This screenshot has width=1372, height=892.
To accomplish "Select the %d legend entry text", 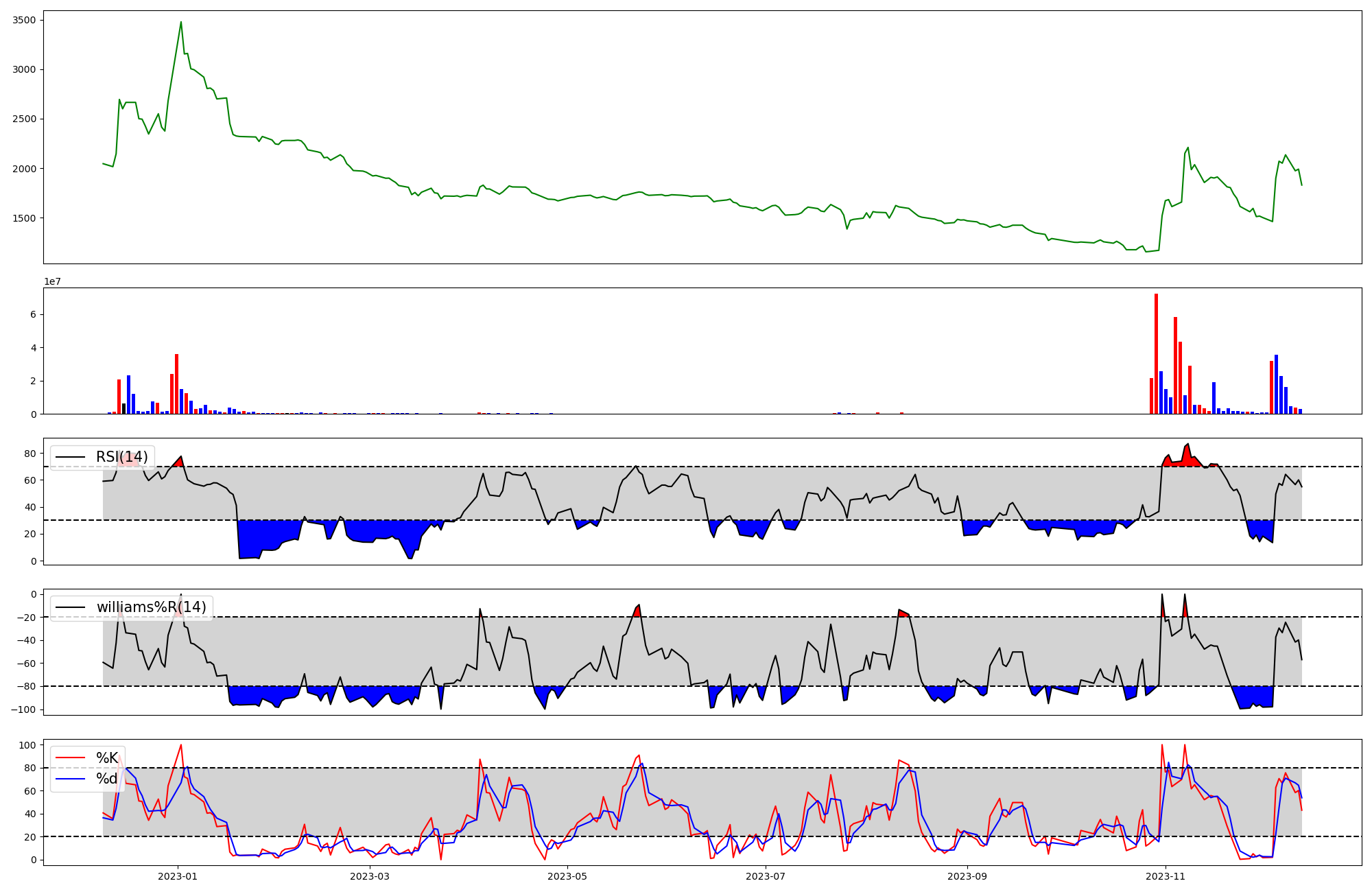I will pos(106,778).
